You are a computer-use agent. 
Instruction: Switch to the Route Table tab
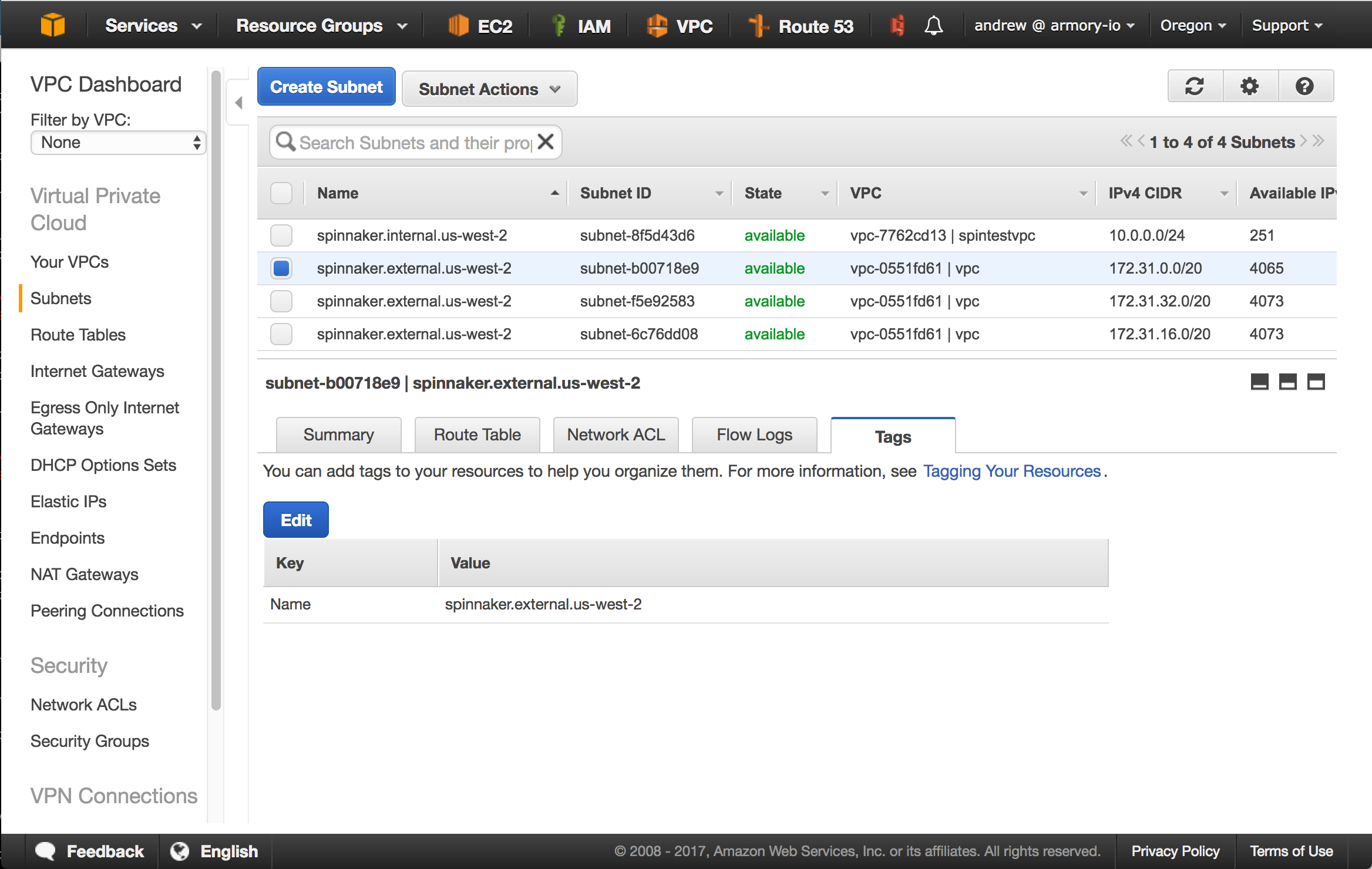477,435
